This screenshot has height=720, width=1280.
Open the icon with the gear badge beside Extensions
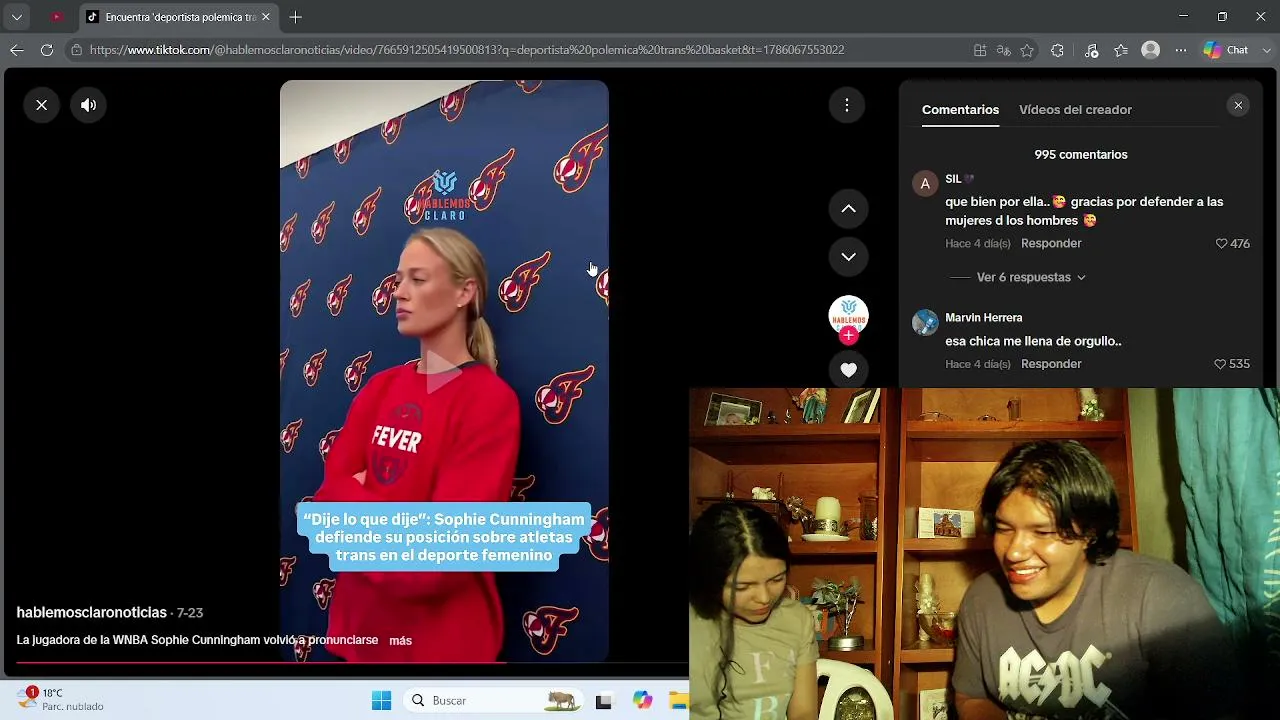[1091, 50]
